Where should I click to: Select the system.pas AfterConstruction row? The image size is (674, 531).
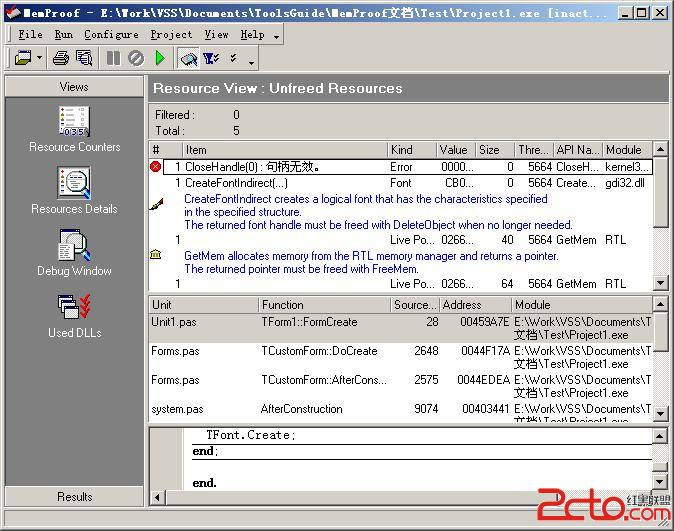point(401,412)
